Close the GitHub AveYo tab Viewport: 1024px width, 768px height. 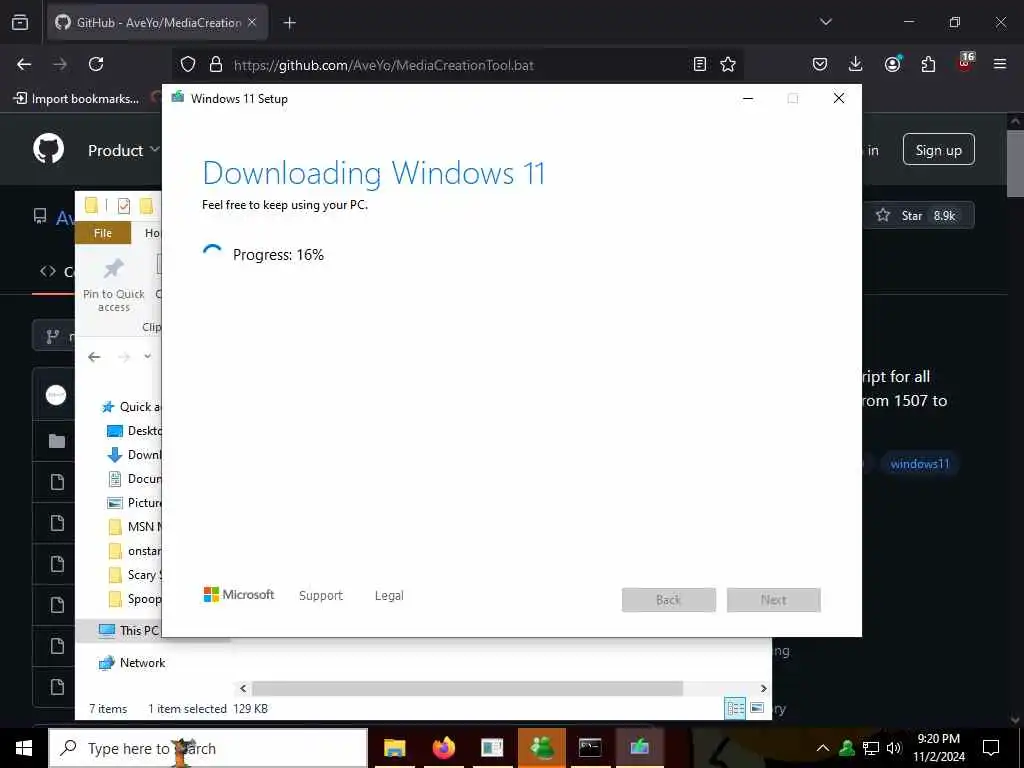coord(252,22)
